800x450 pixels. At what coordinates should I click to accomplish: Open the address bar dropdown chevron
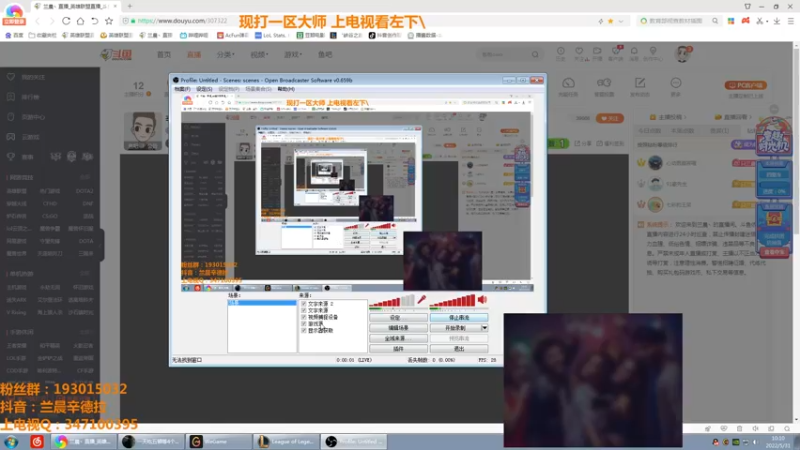coord(620,21)
